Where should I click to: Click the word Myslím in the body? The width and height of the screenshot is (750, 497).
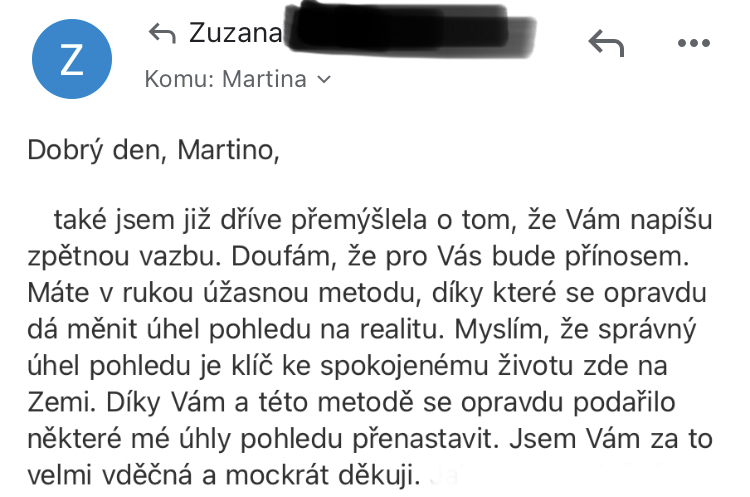501,329
